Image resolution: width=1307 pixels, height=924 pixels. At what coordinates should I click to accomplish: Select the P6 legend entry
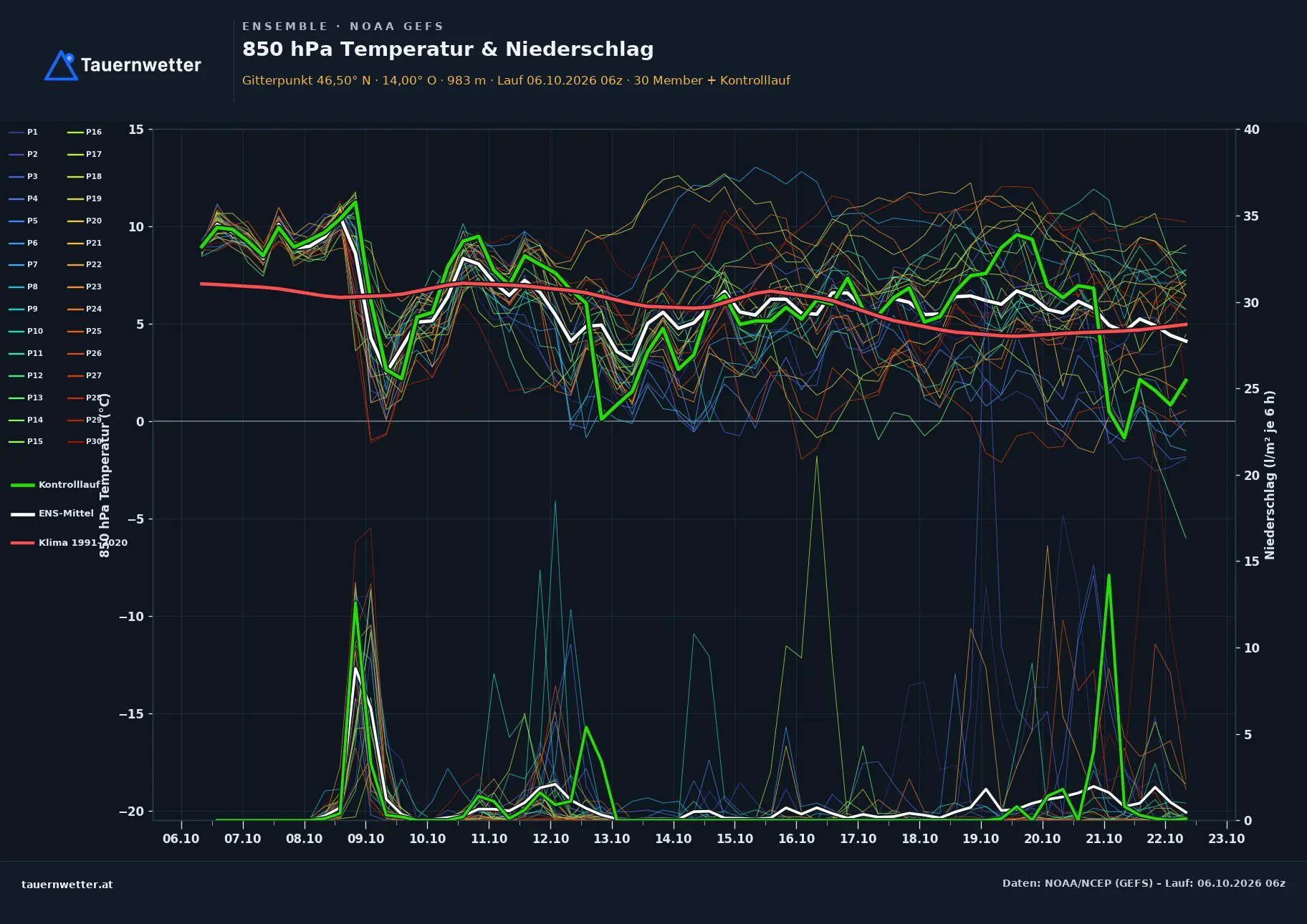point(23,243)
